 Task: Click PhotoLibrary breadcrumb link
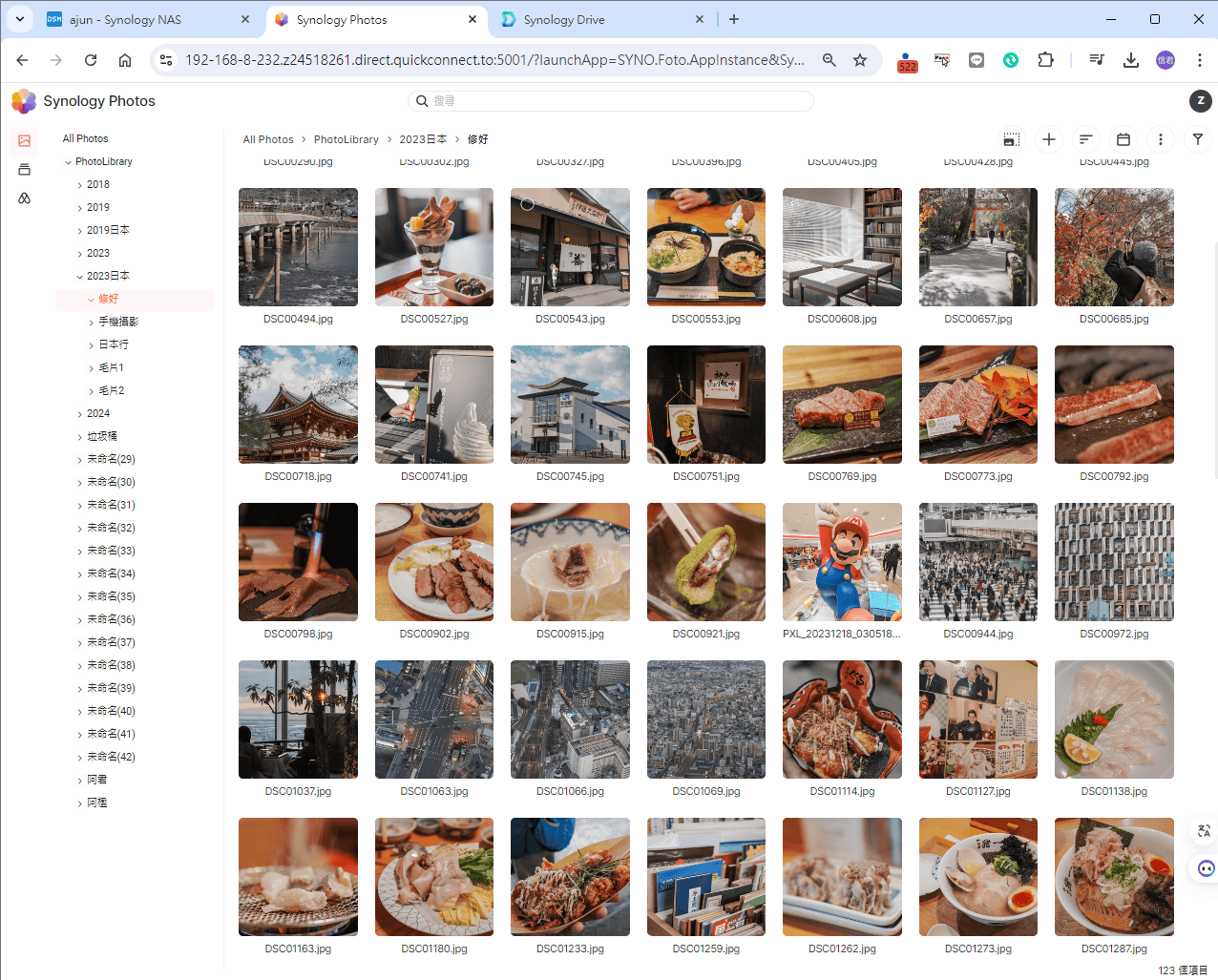346,139
